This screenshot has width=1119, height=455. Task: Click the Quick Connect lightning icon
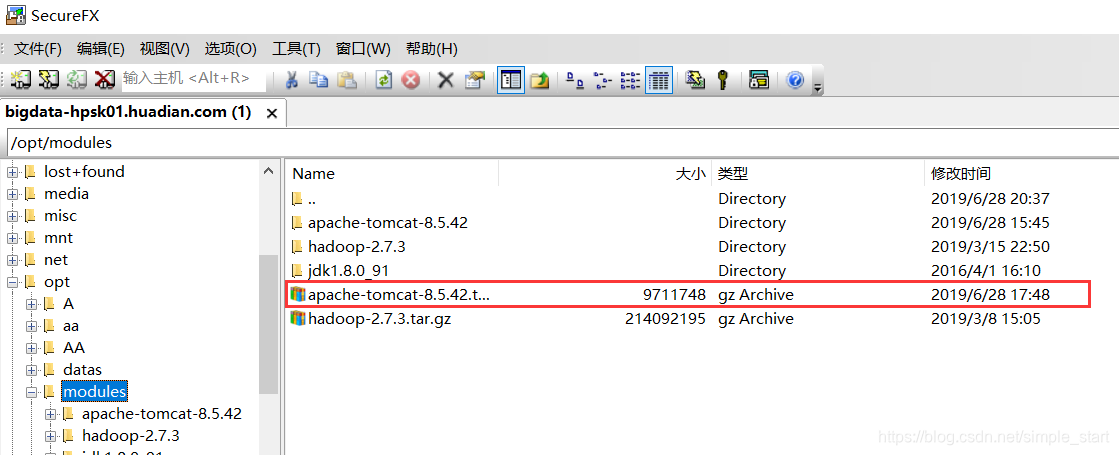coord(48,79)
